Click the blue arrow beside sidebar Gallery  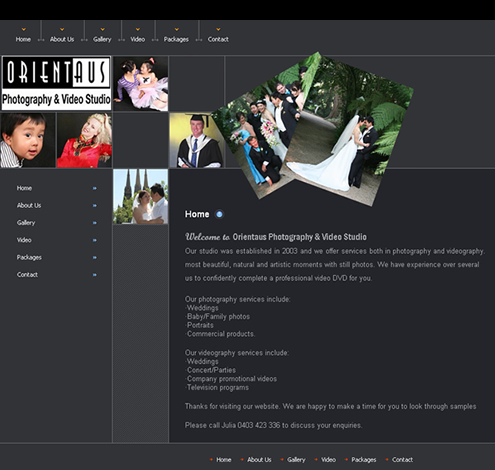coord(95,223)
